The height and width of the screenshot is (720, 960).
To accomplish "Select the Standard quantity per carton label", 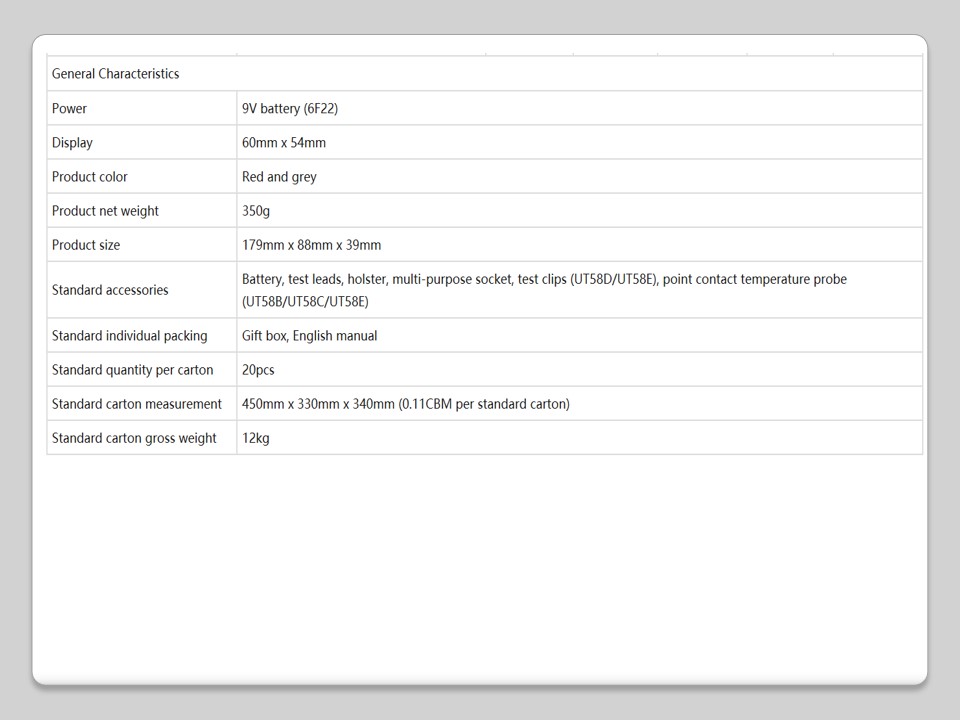I will tap(133, 370).
